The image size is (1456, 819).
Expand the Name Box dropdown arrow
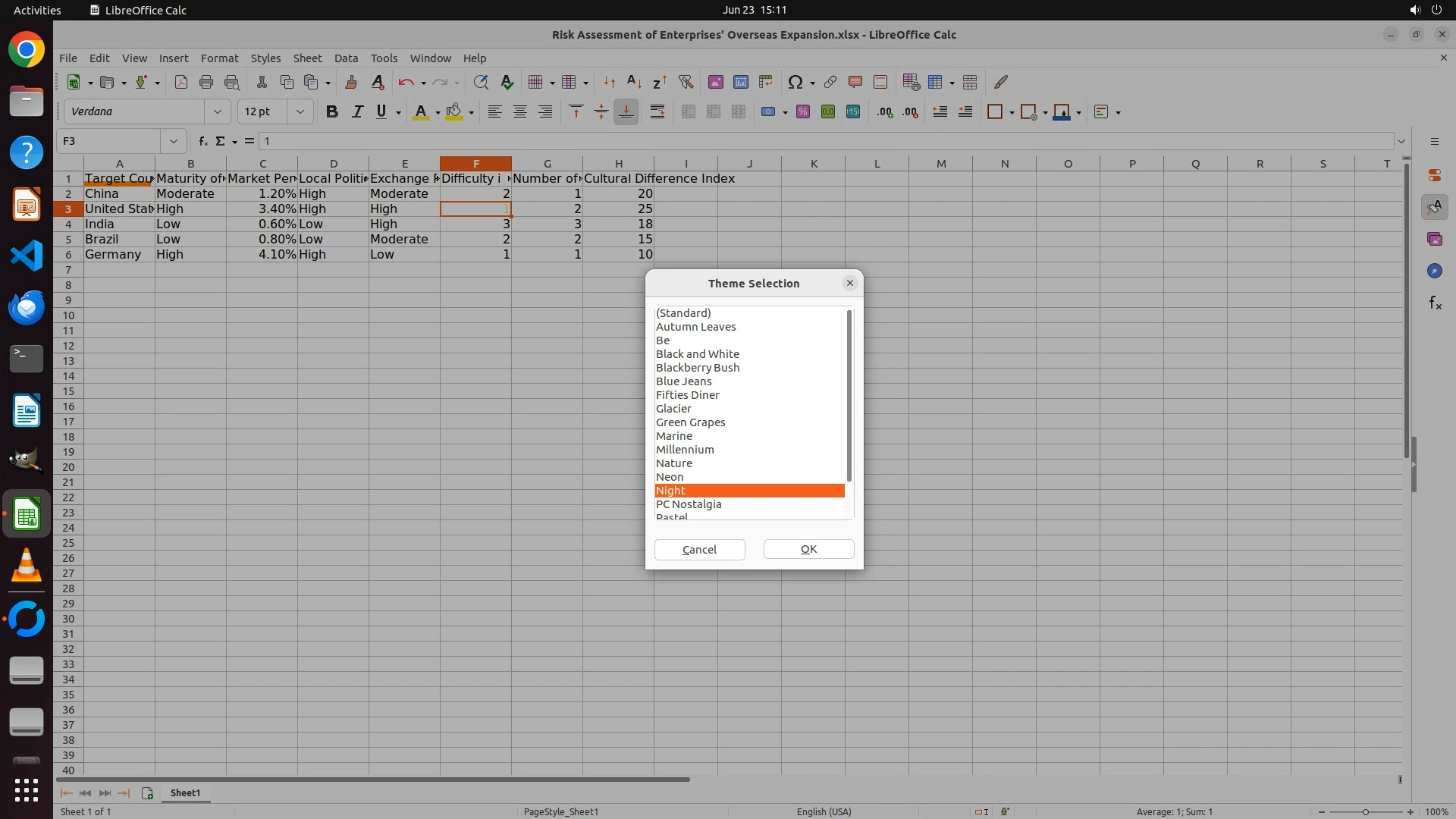(173, 141)
